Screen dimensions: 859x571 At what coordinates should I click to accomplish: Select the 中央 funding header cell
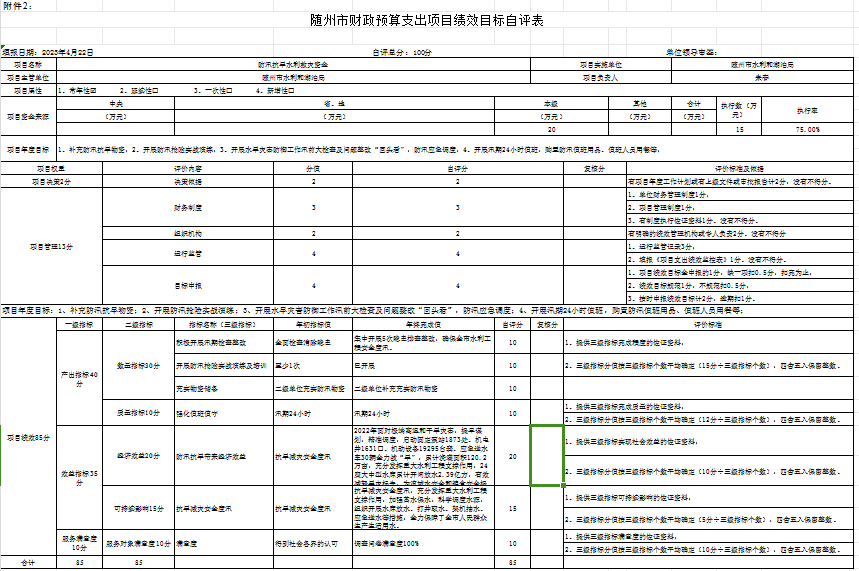coord(116,104)
